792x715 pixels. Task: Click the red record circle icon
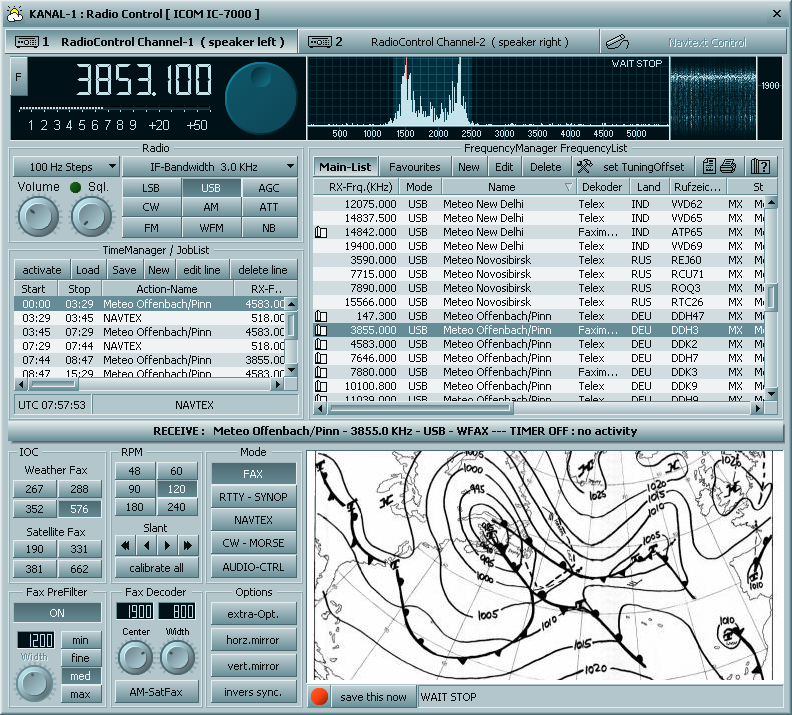pos(319,697)
